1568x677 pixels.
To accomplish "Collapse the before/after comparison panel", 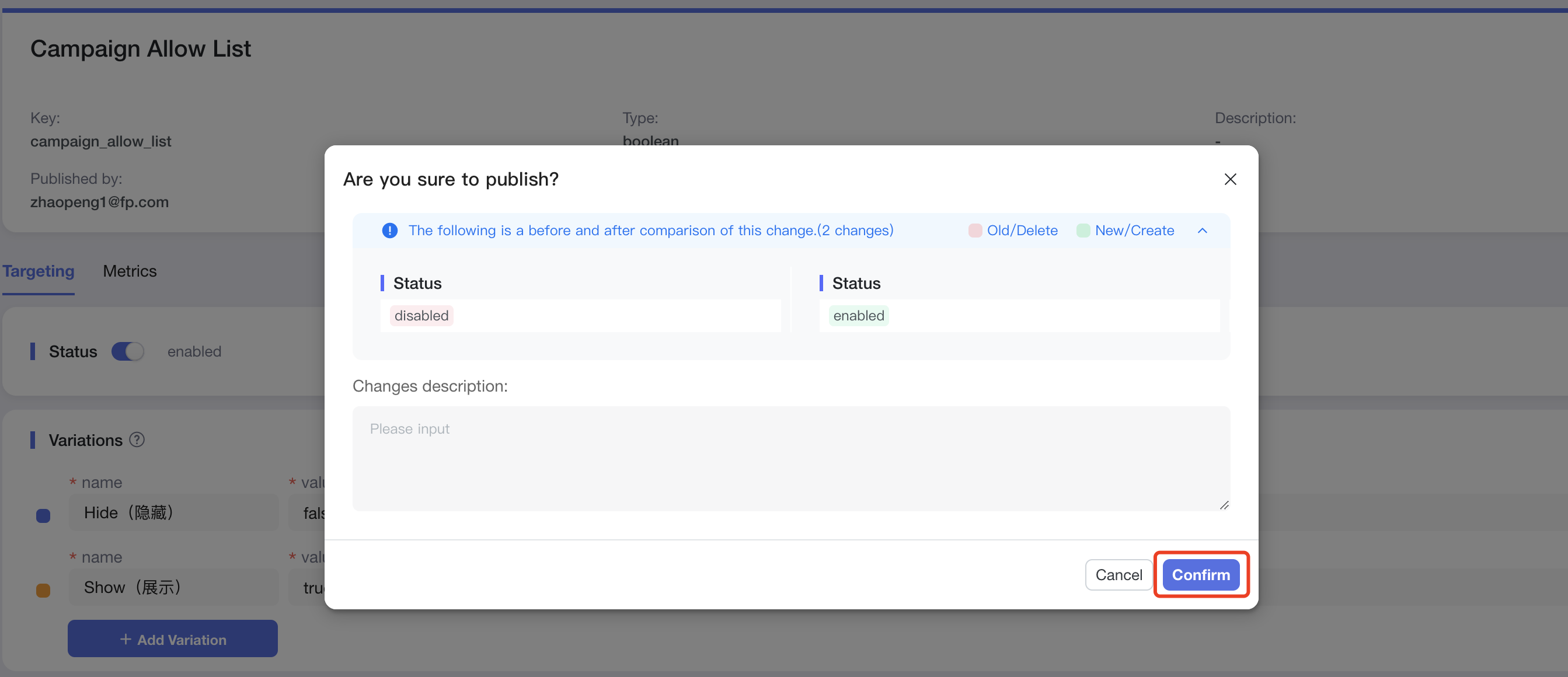I will [x=1201, y=231].
